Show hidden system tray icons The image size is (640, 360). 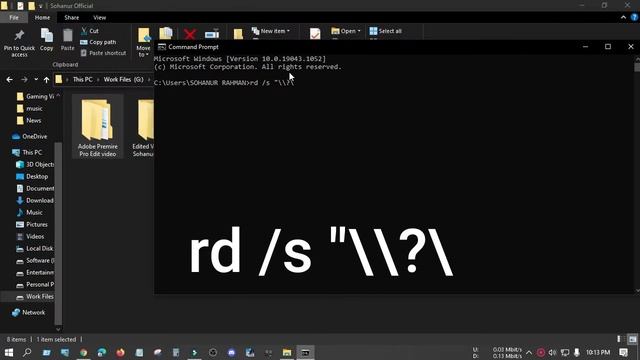click(529, 352)
